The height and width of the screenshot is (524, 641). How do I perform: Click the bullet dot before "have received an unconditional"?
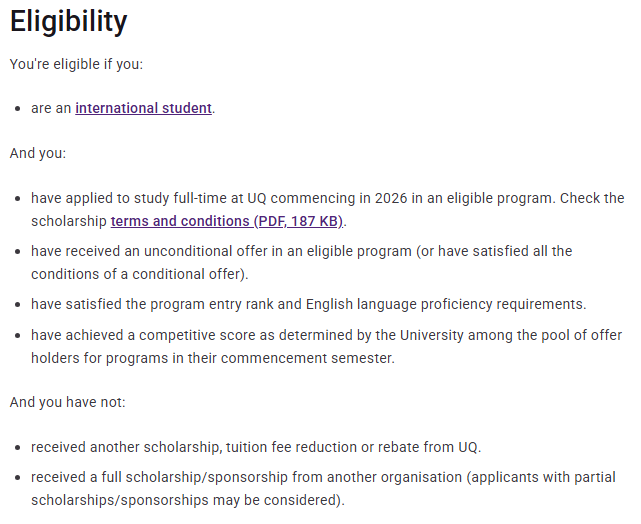click(x=18, y=251)
